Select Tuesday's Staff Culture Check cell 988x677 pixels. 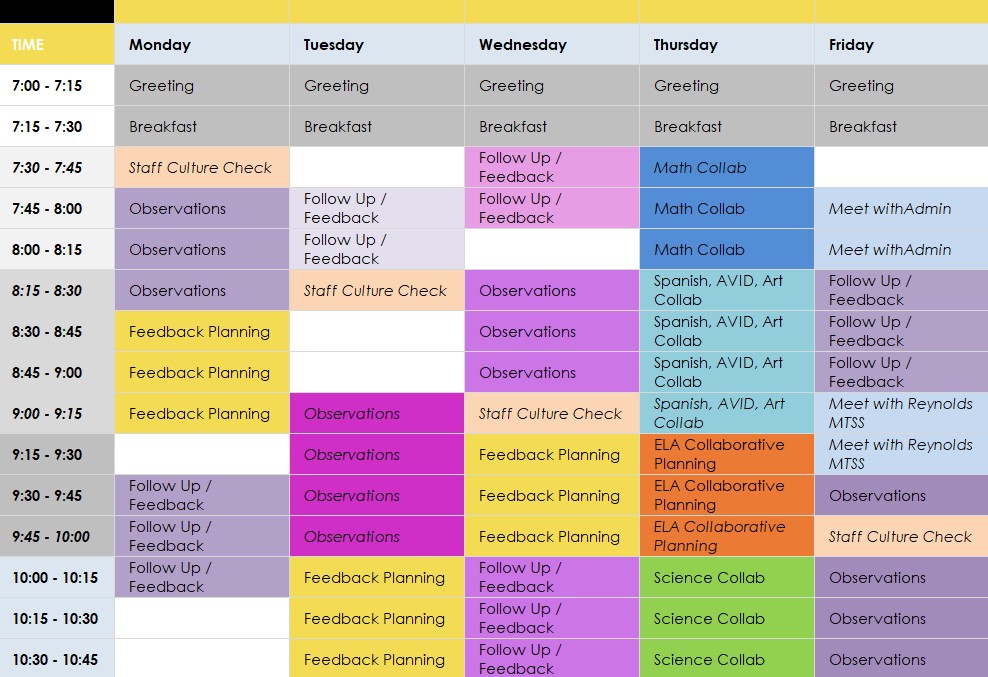click(x=377, y=290)
